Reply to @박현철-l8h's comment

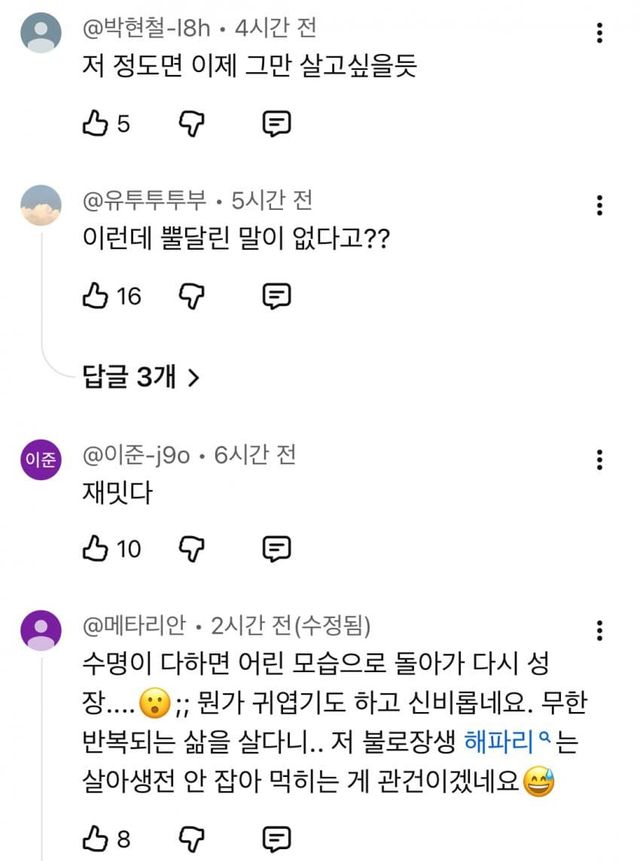(276, 124)
